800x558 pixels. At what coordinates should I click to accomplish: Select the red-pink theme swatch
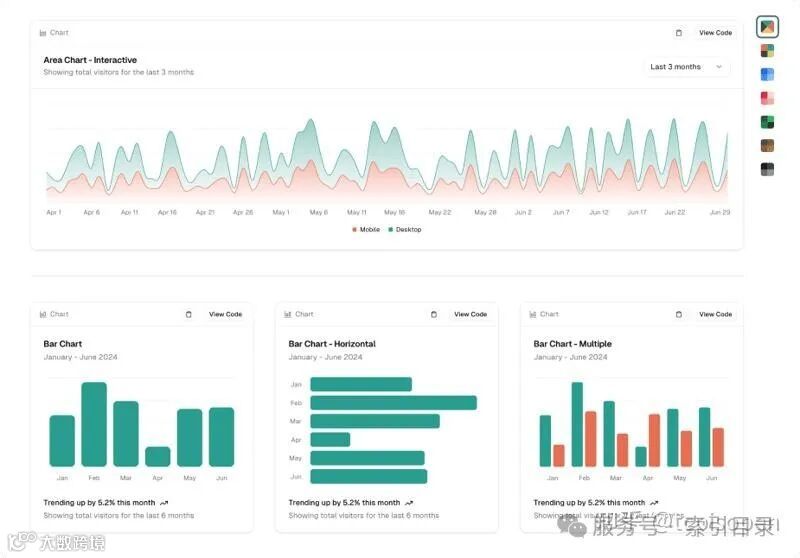point(767,98)
